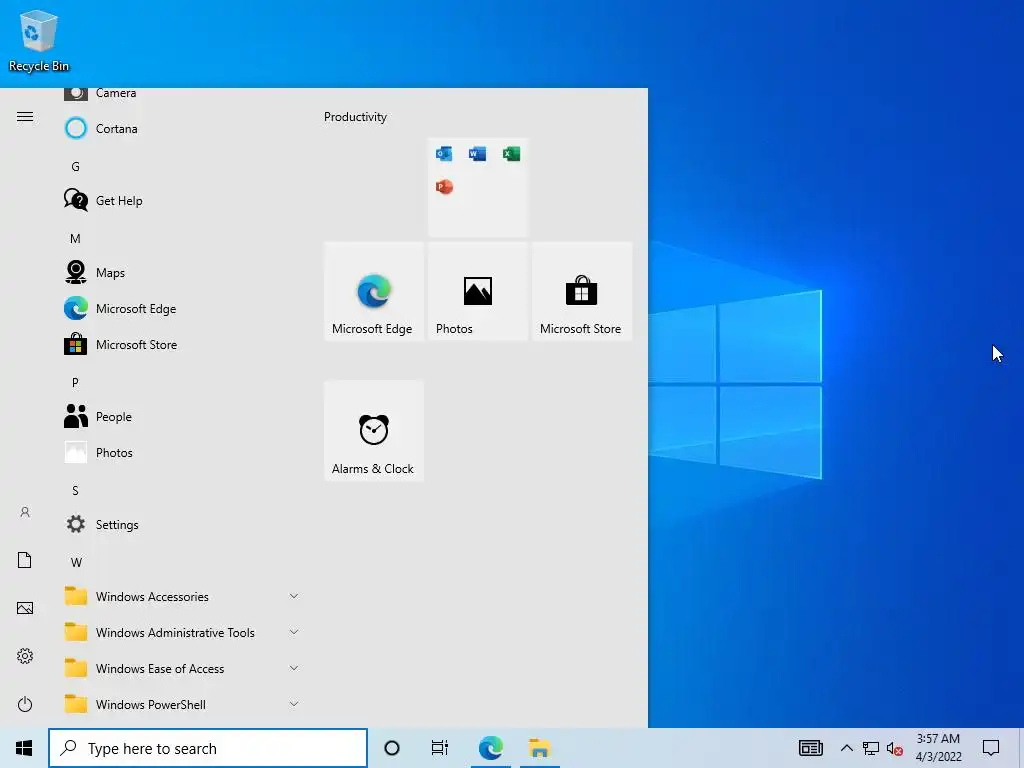Open the Alarms & Clock tile

pos(374,431)
